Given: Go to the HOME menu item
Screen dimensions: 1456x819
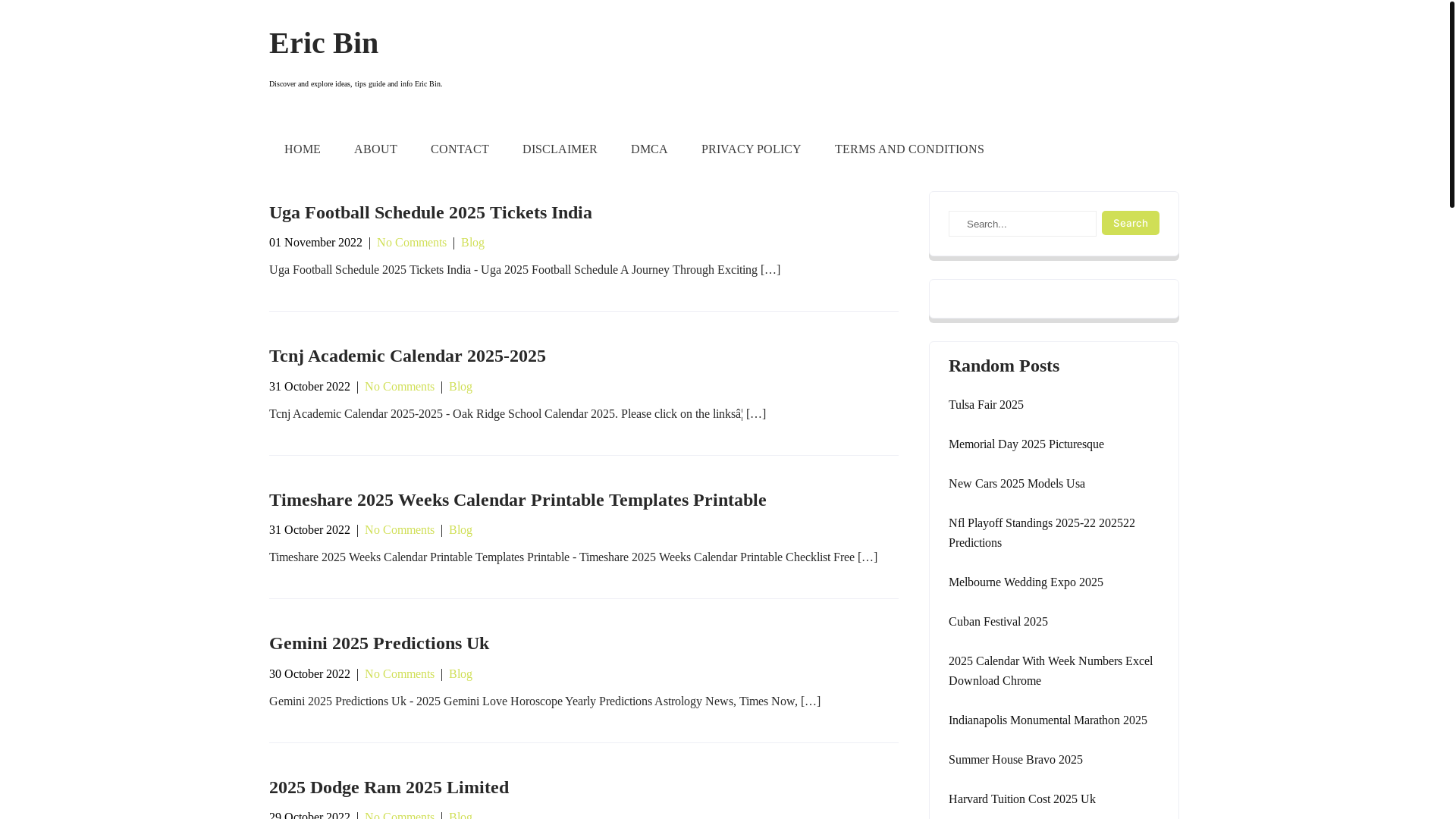Looking at the screenshot, I should (x=303, y=149).
